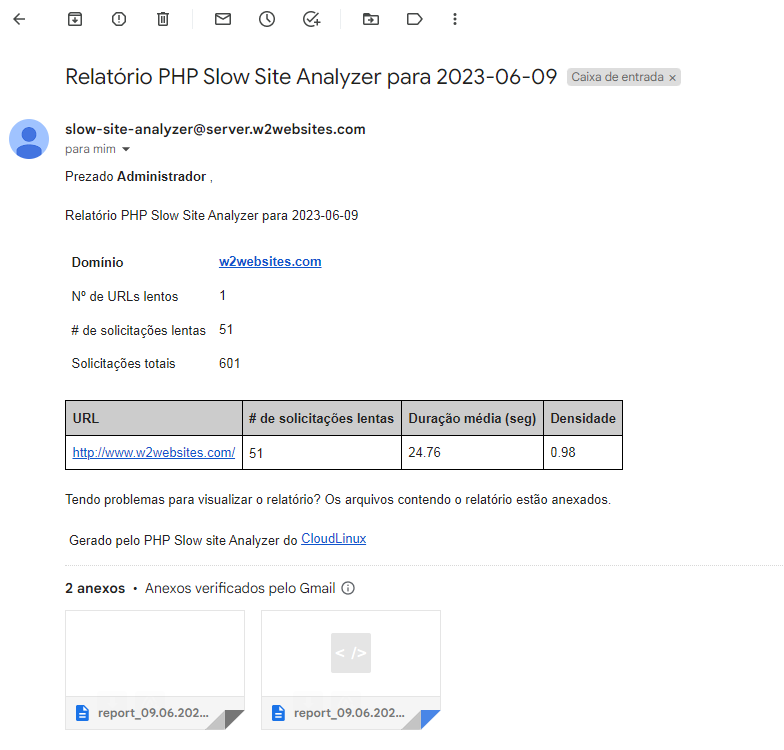This screenshot has height=750, width=784.
Task: Click the email subject title
Action: 311,77
